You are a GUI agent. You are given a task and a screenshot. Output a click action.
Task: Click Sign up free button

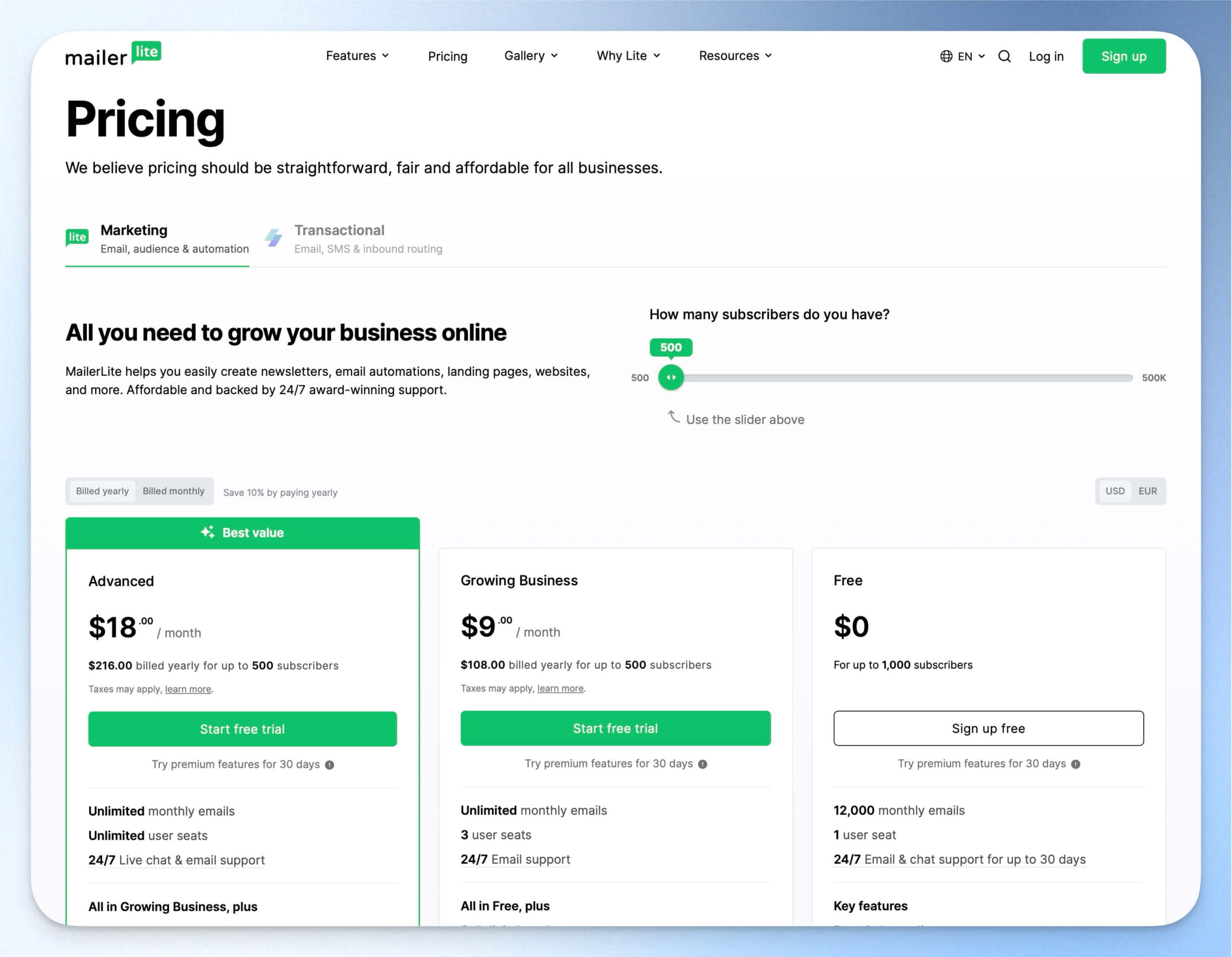pos(988,728)
